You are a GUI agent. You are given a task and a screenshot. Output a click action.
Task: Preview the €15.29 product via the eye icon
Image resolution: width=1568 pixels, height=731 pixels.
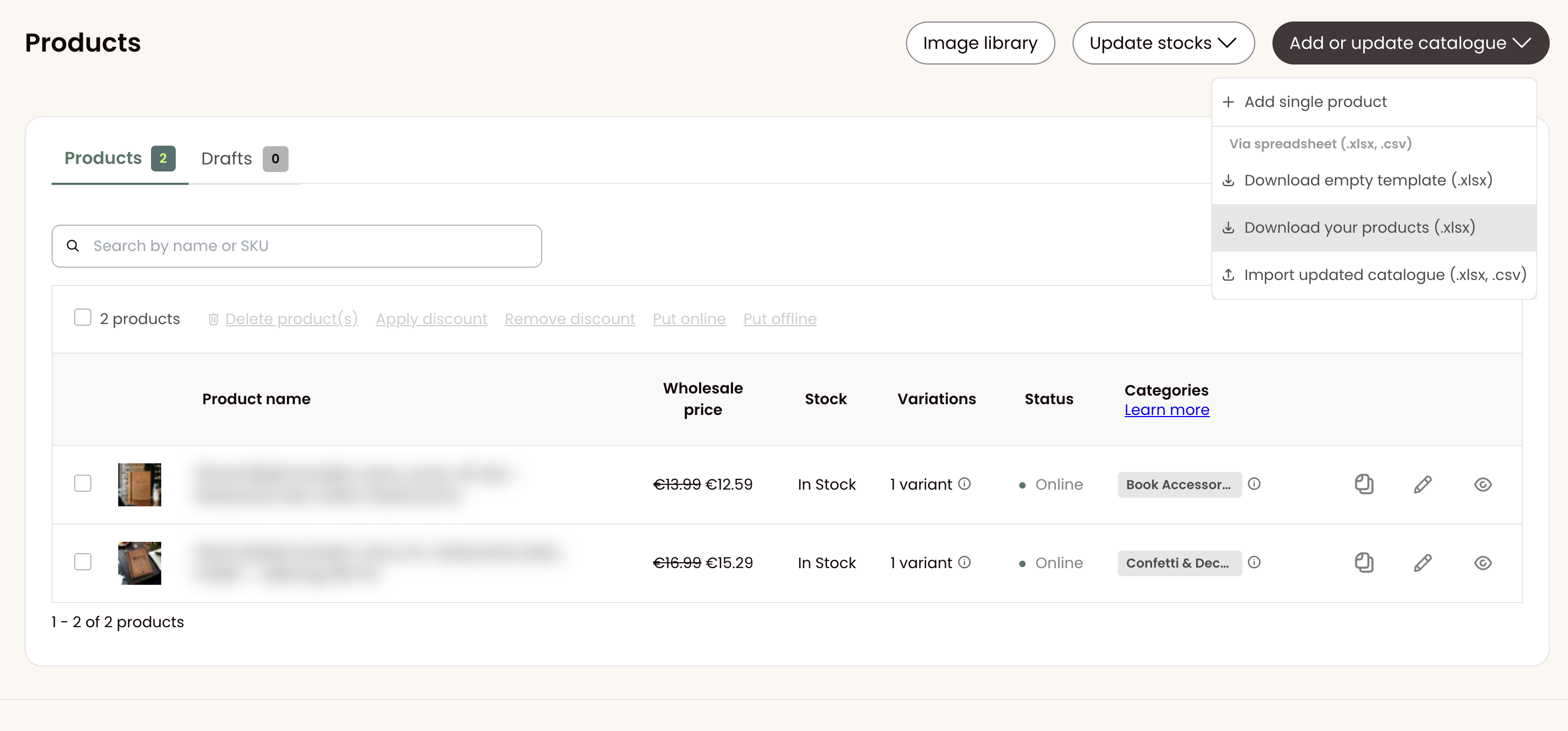pyautogui.click(x=1483, y=563)
